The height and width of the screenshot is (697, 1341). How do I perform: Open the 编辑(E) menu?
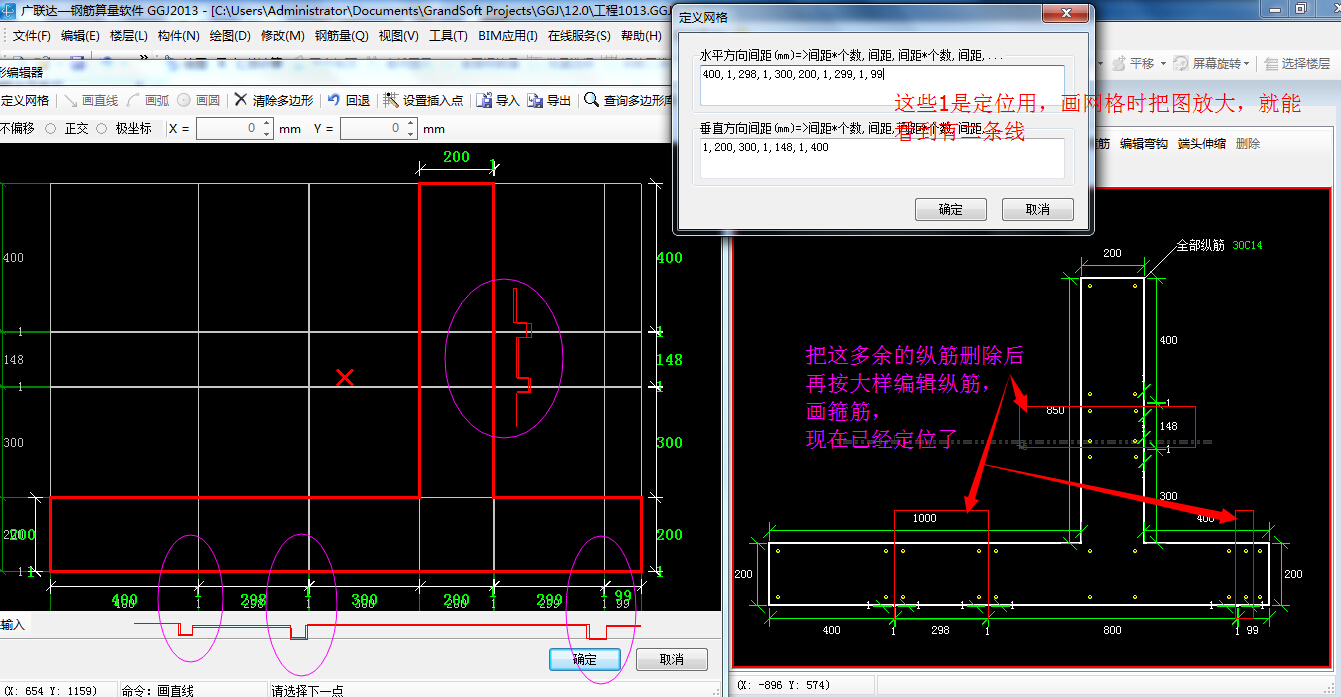[80, 36]
